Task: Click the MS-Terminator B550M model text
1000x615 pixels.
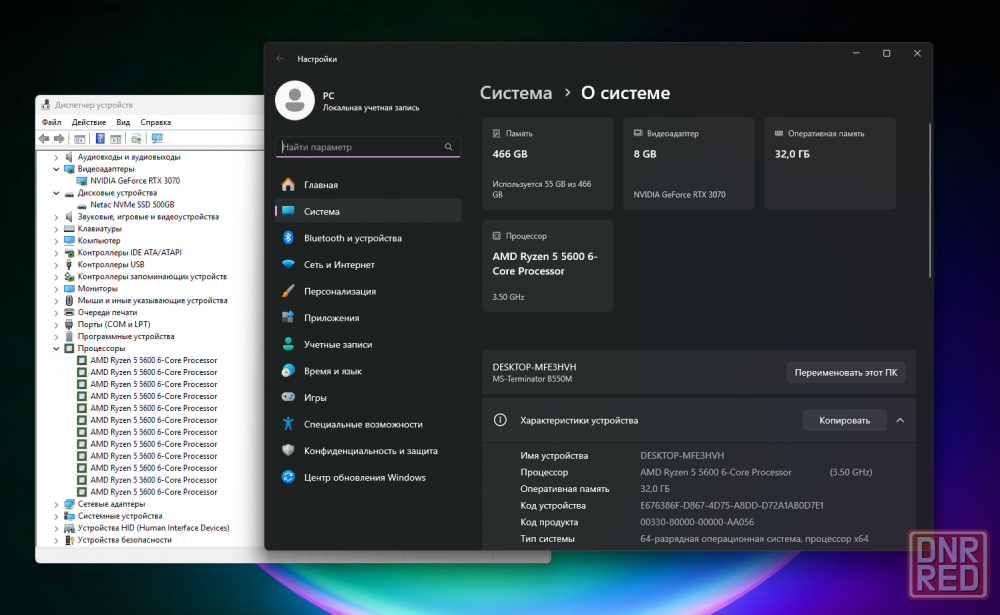Action: pyautogui.click(x=532, y=379)
